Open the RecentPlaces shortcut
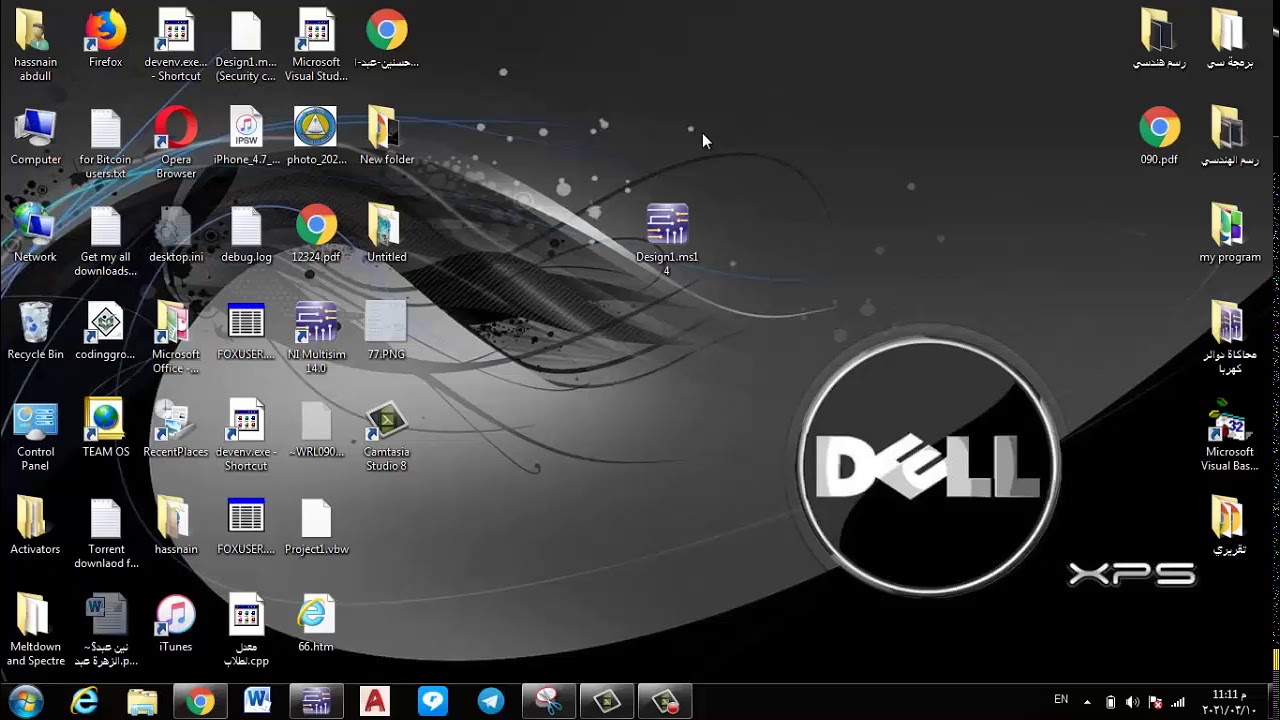Image resolution: width=1280 pixels, height=720 pixels. [176, 430]
